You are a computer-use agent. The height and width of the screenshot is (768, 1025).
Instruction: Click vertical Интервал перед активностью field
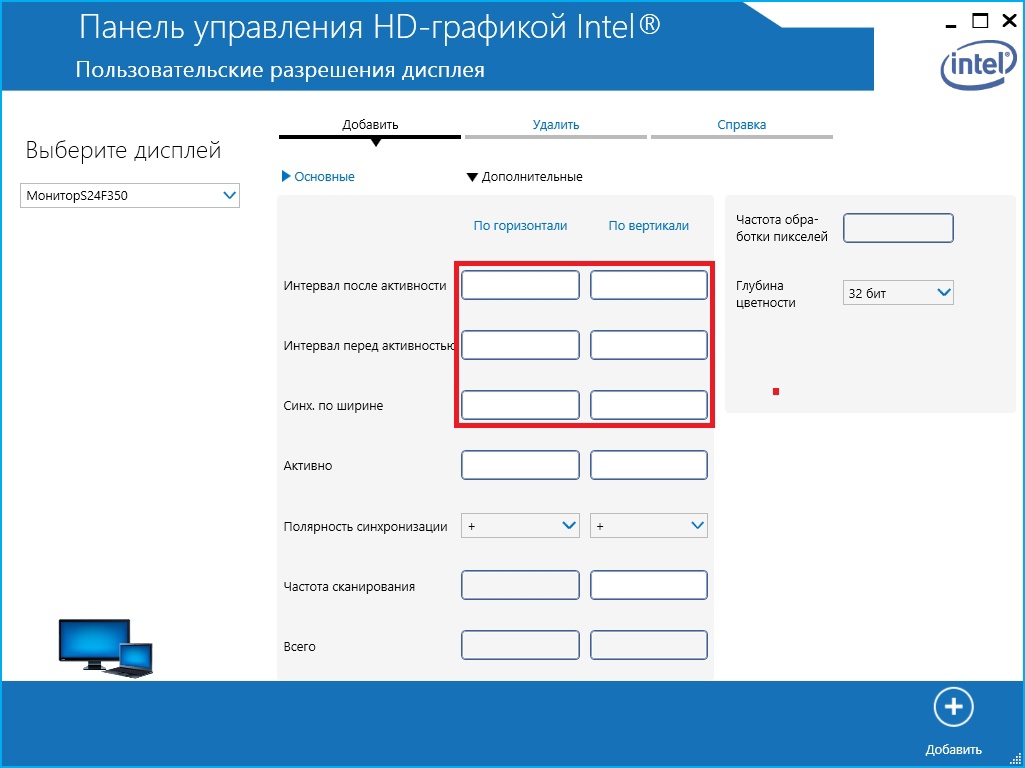pyautogui.click(x=648, y=345)
